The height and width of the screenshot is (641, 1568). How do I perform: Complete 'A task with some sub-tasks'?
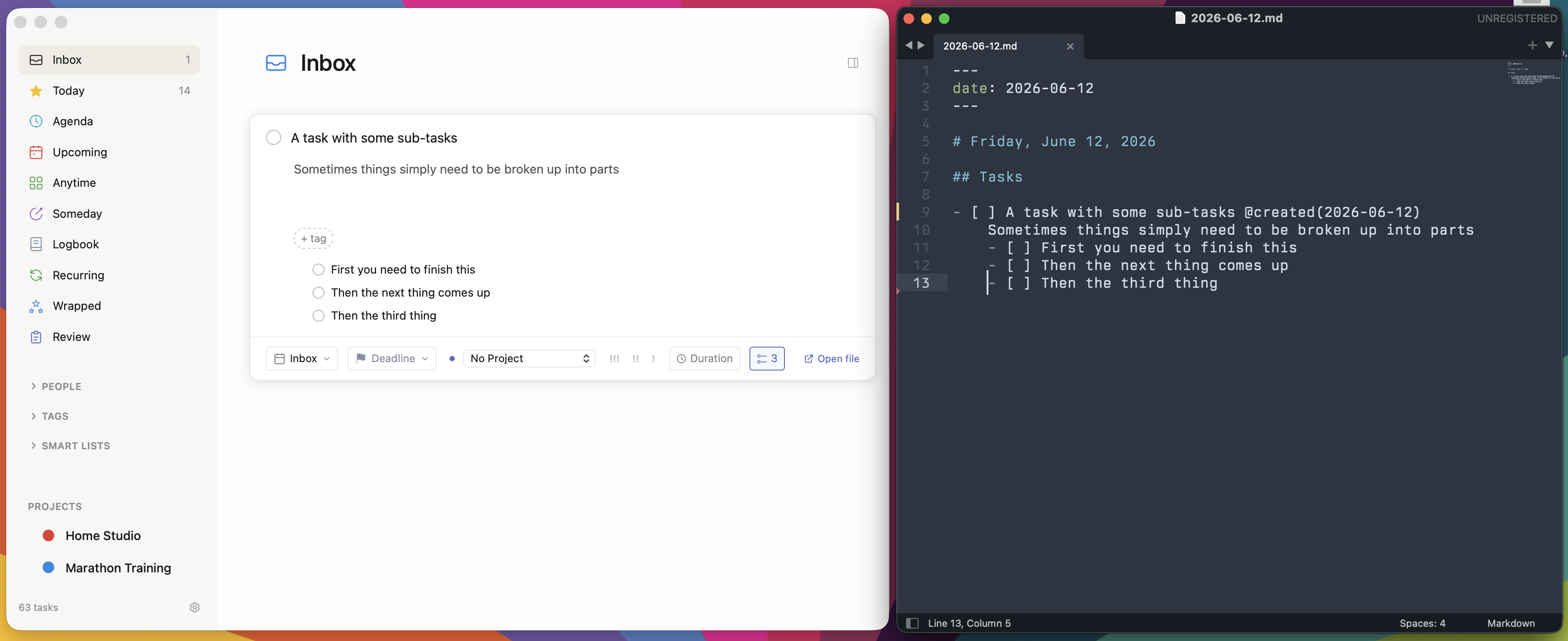click(273, 138)
